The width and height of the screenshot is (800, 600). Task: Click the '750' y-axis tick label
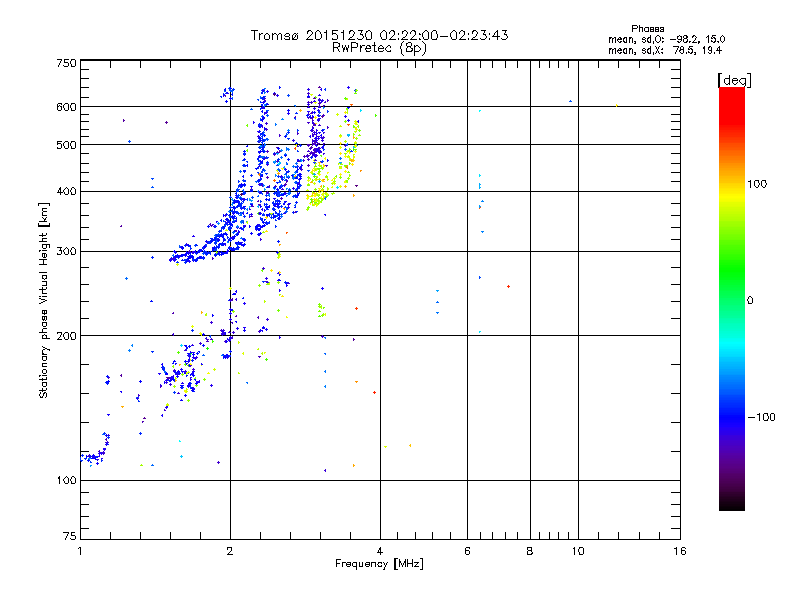pyautogui.click(x=67, y=63)
